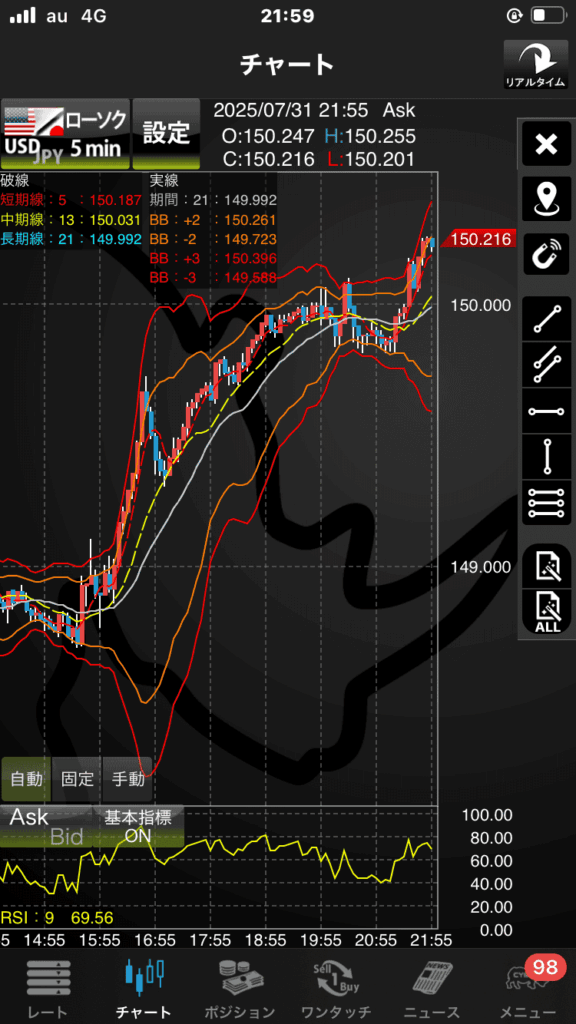Select the triple horizontal lines tool
The height and width of the screenshot is (1024, 576).
point(547,504)
